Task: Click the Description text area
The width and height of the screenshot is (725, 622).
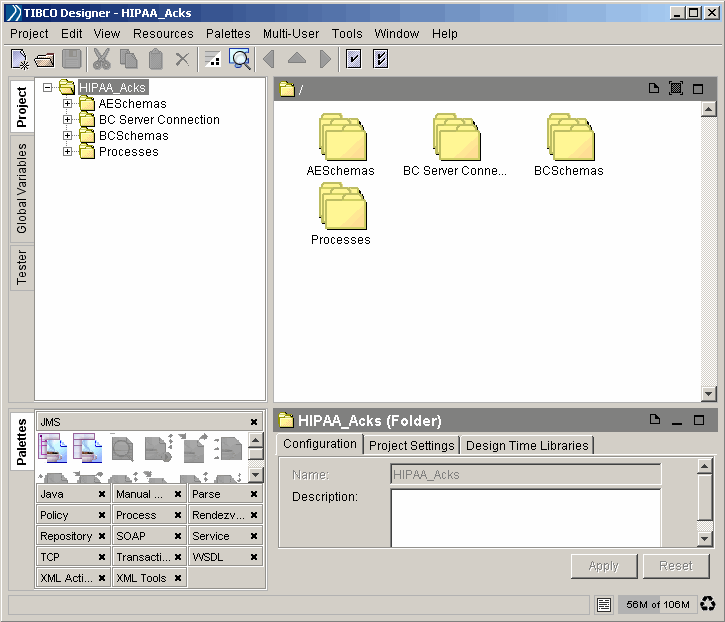Action: 526,518
